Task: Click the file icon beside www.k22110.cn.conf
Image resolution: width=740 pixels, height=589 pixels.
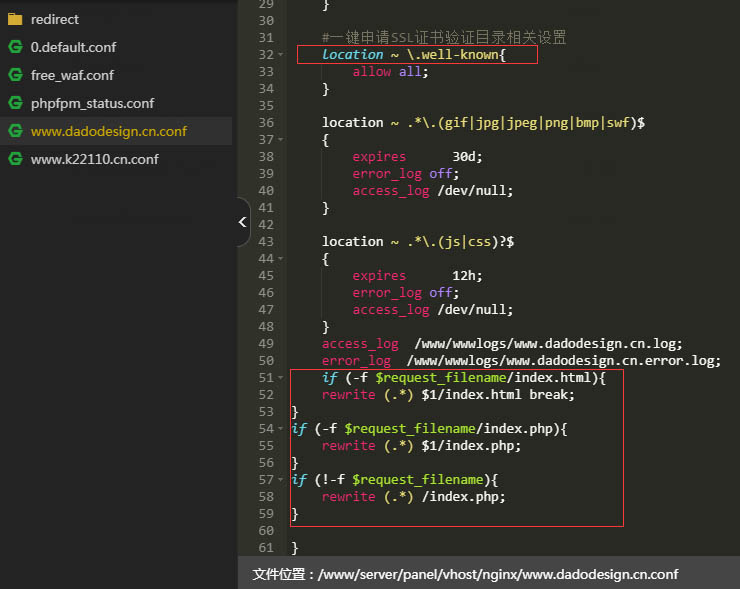Action: click(15, 159)
